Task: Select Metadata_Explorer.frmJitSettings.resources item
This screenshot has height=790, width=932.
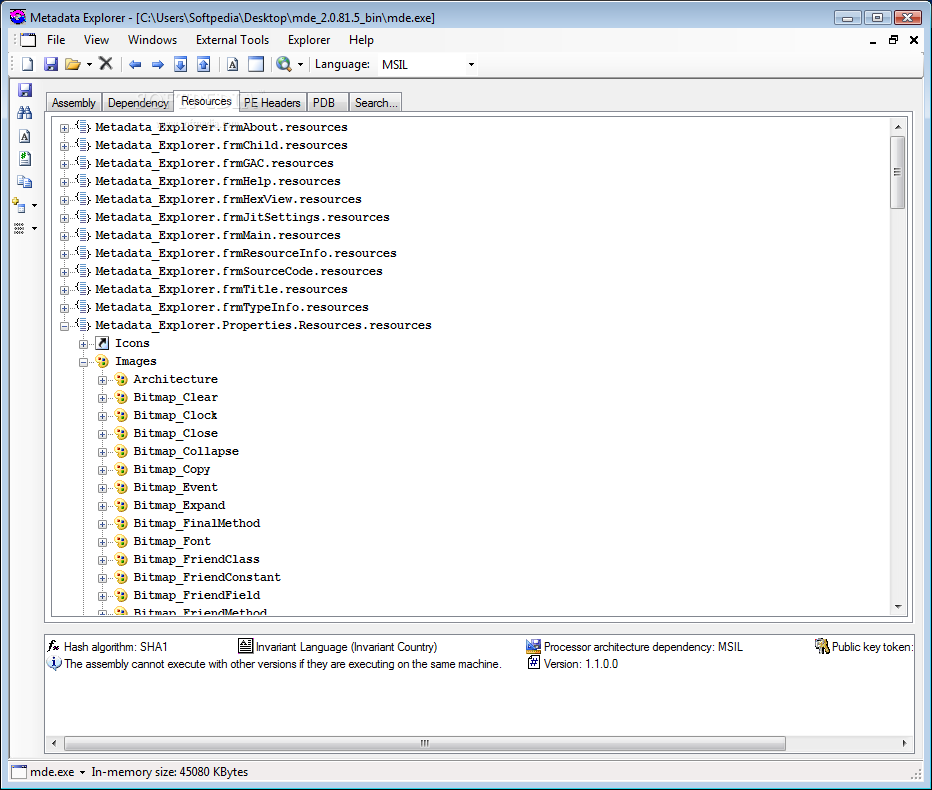Action: (243, 217)
